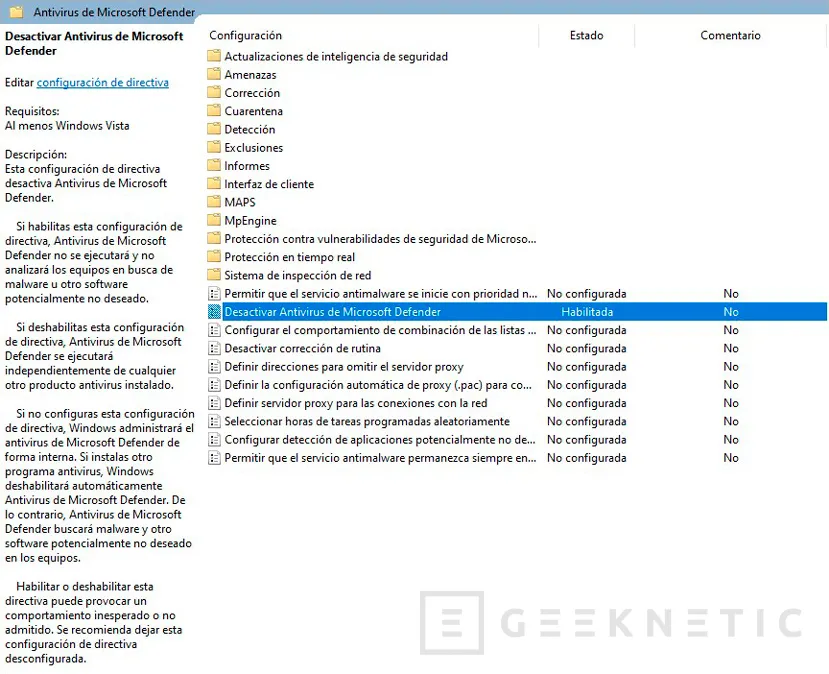Click 'No configurada' status of Definir servidor proxy row

point(586,403)
